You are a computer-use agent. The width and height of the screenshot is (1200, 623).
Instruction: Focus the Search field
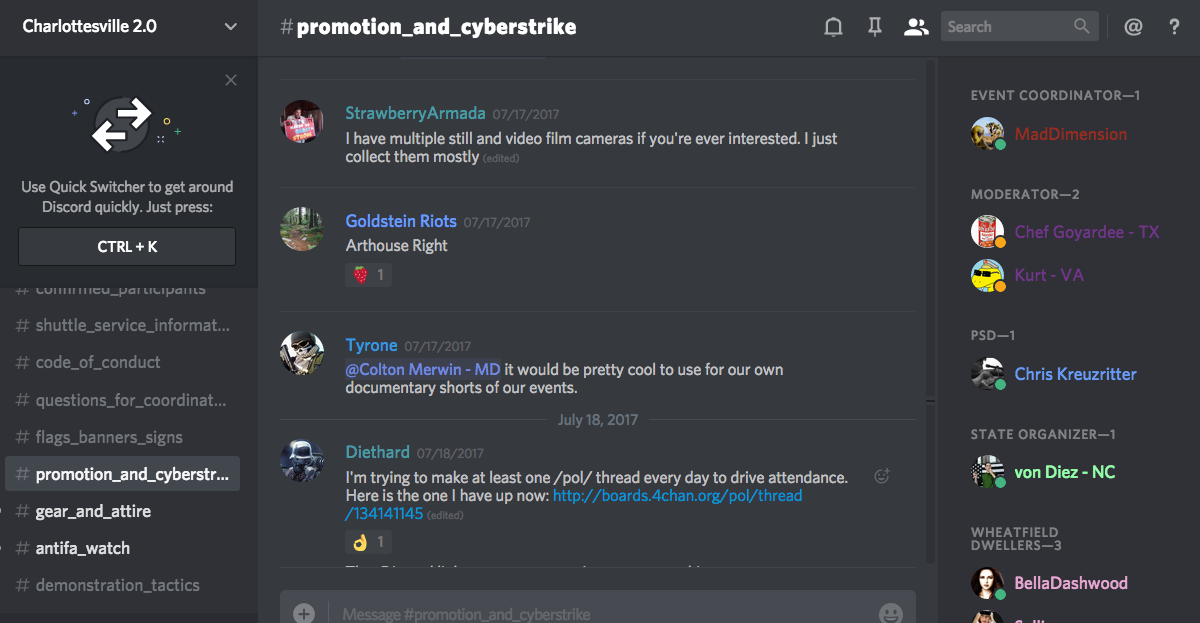point(1019,26)
